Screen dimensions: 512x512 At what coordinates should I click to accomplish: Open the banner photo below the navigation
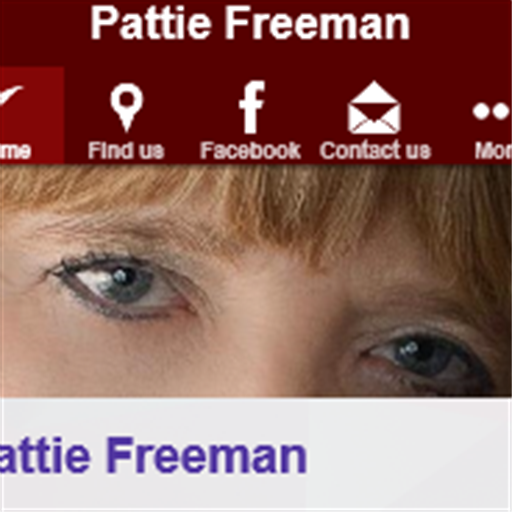pos(256,281)
